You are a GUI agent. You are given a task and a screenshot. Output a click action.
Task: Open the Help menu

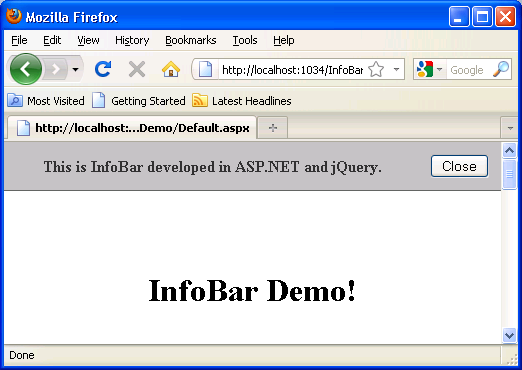[x=284, y=40]
